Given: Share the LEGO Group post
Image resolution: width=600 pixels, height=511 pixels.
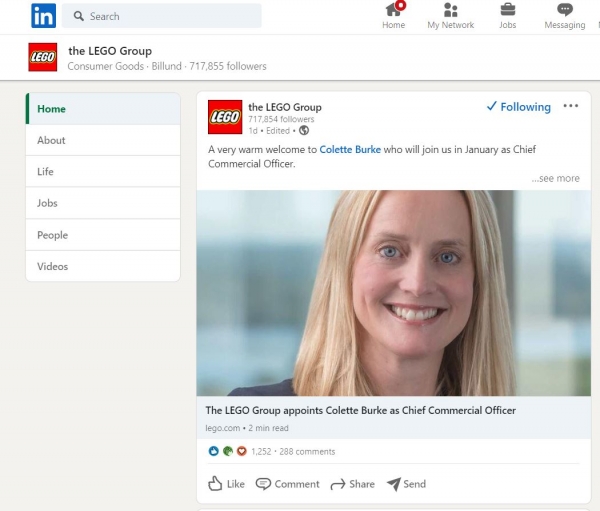Looking at the screenshot, I should click(352, 484).
